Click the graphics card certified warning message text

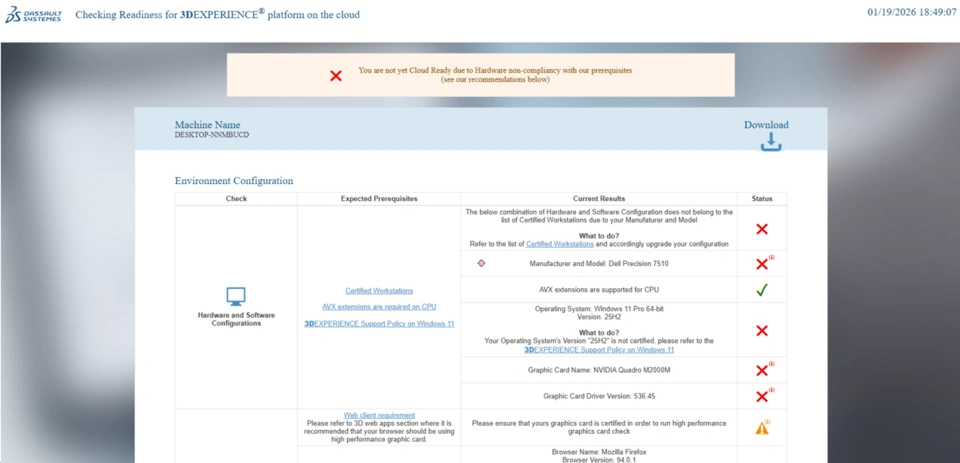click(599, 427)
